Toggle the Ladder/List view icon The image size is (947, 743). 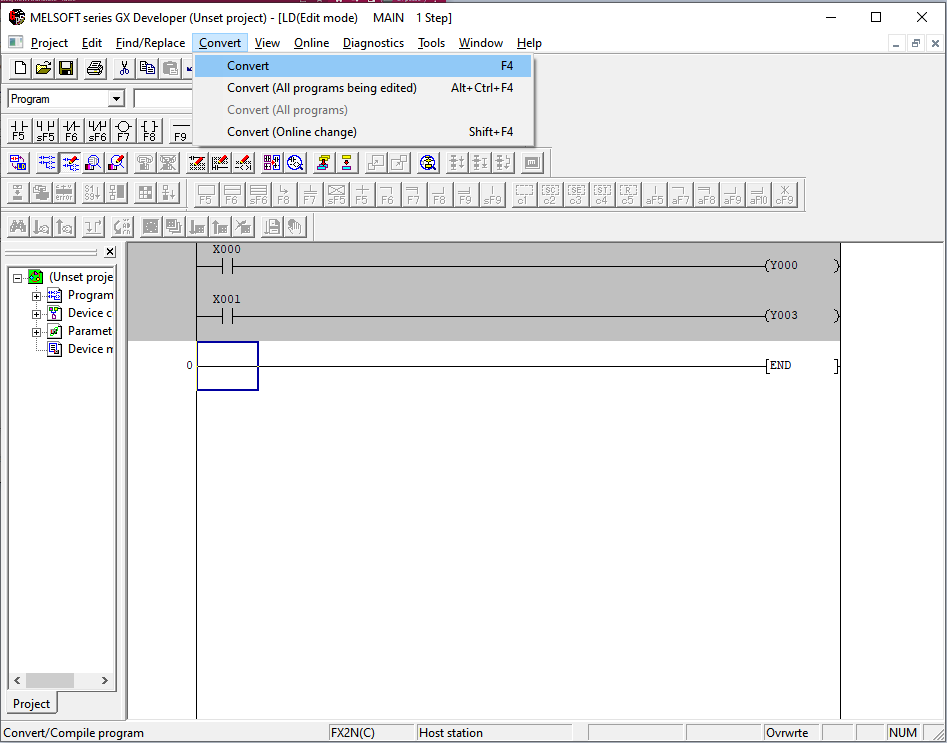pyautogui.click(x=19, y=162)
